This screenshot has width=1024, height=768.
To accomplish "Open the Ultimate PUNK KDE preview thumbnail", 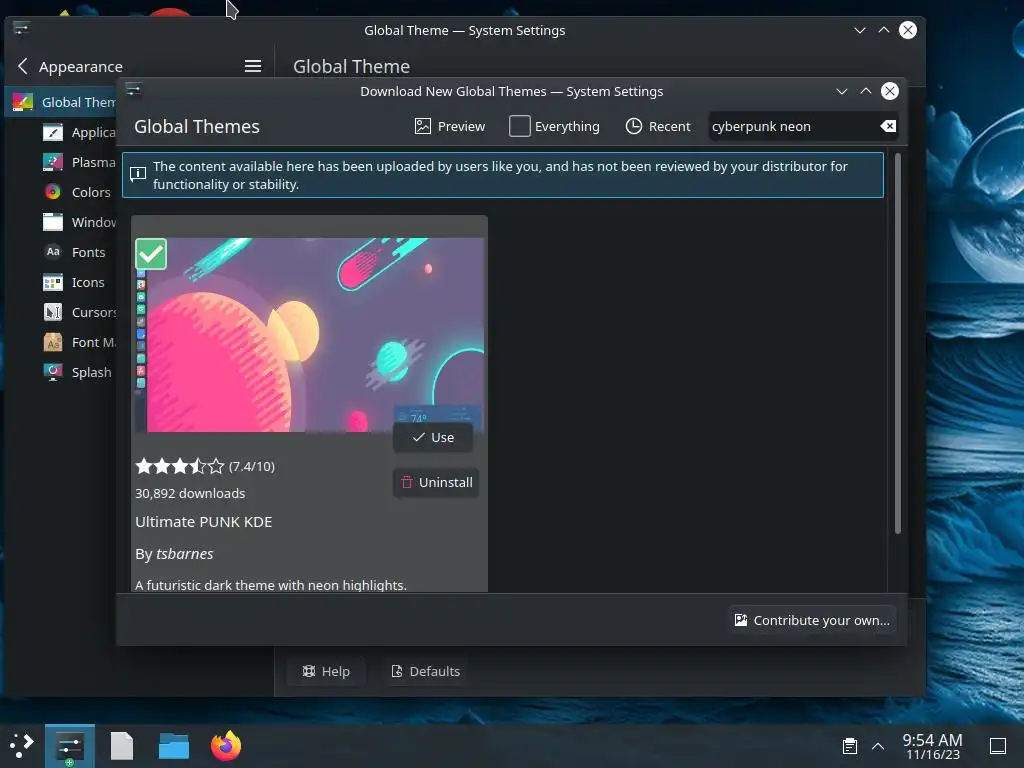I will (309, 334).
